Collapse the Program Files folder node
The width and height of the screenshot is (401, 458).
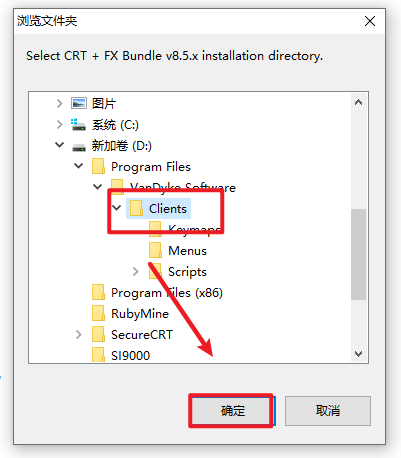[x=79, y=166]
